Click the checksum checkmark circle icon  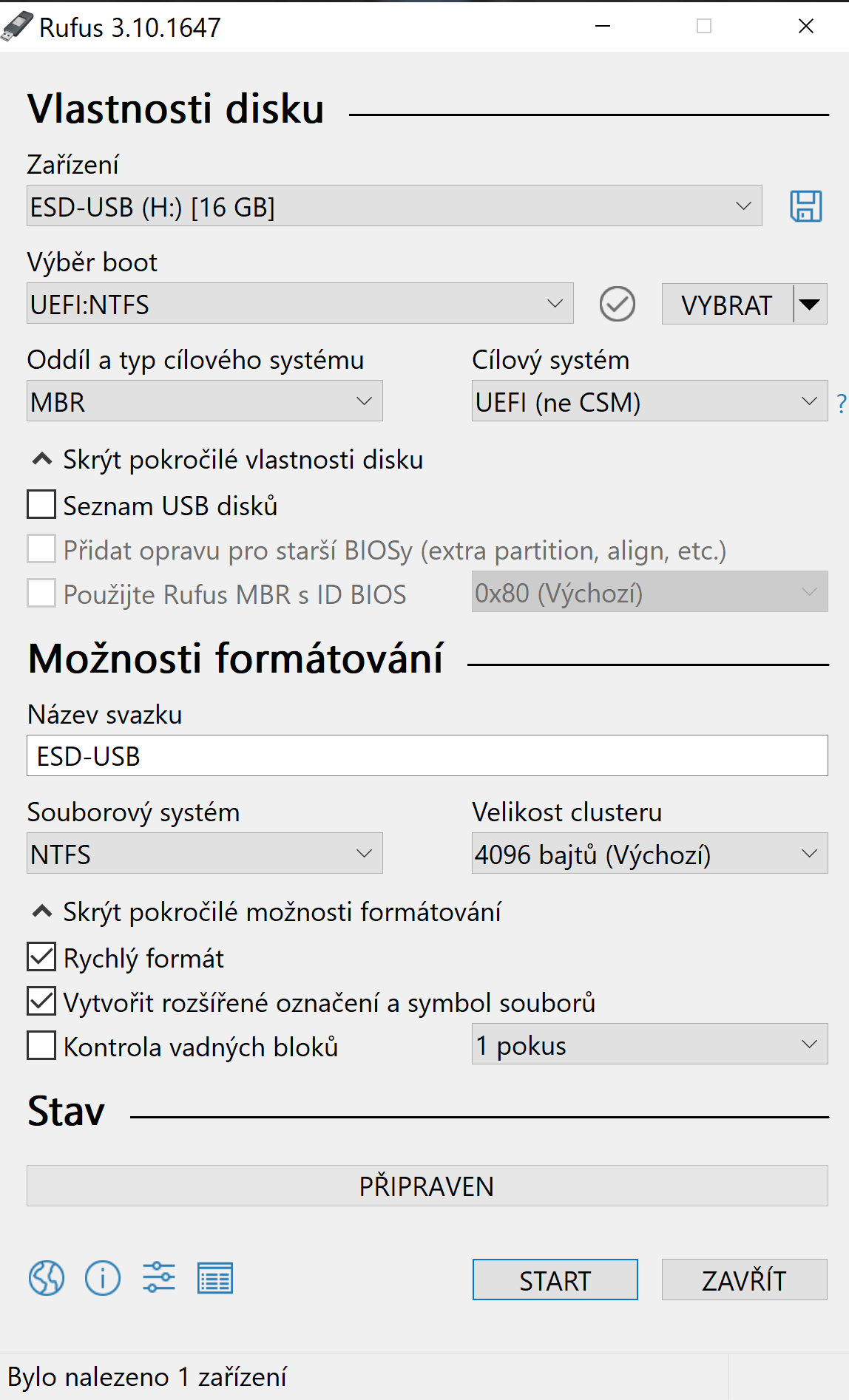pyautogui.click(x=617, y=304)
